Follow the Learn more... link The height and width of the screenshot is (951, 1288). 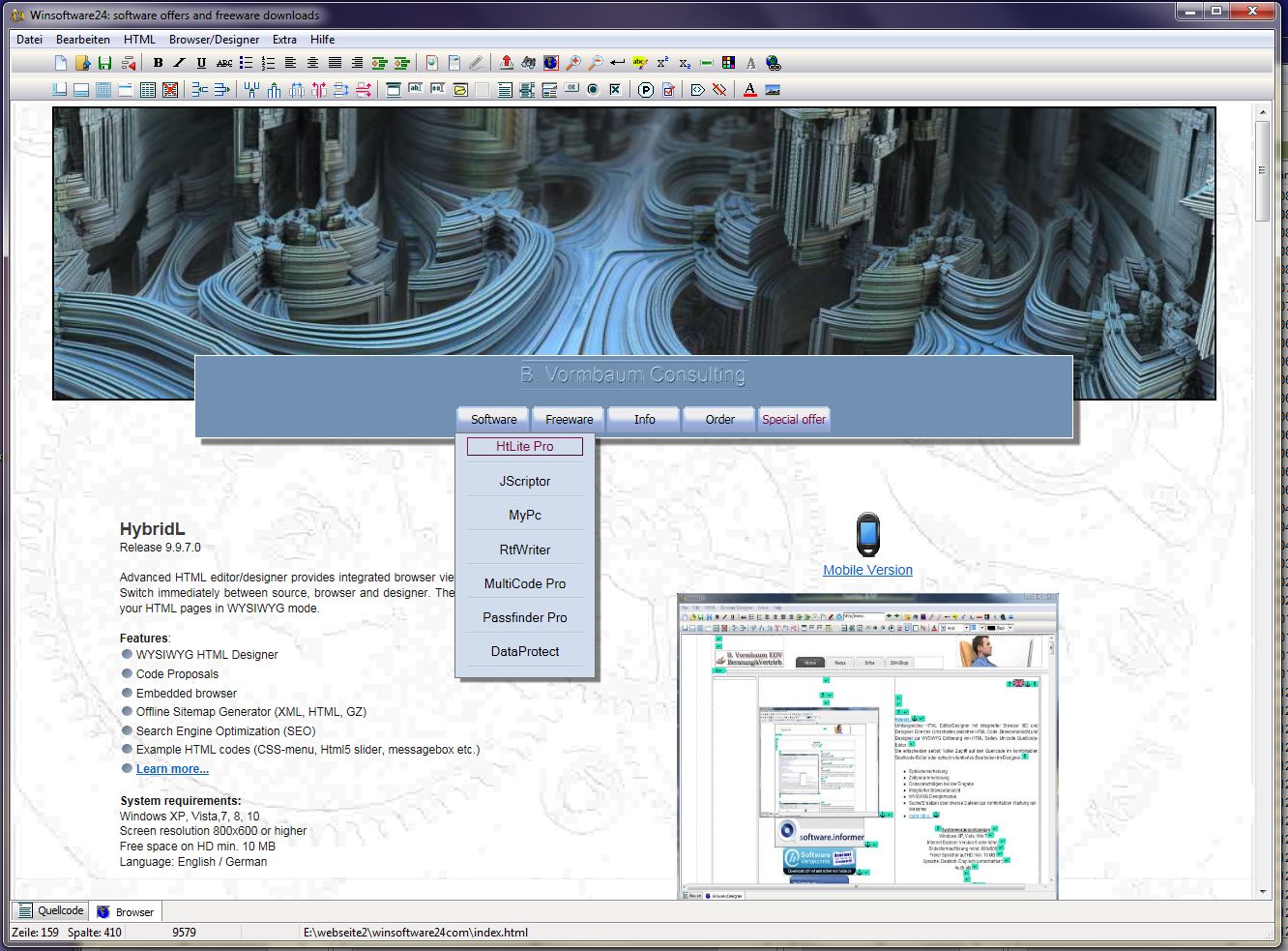(172, 769)
